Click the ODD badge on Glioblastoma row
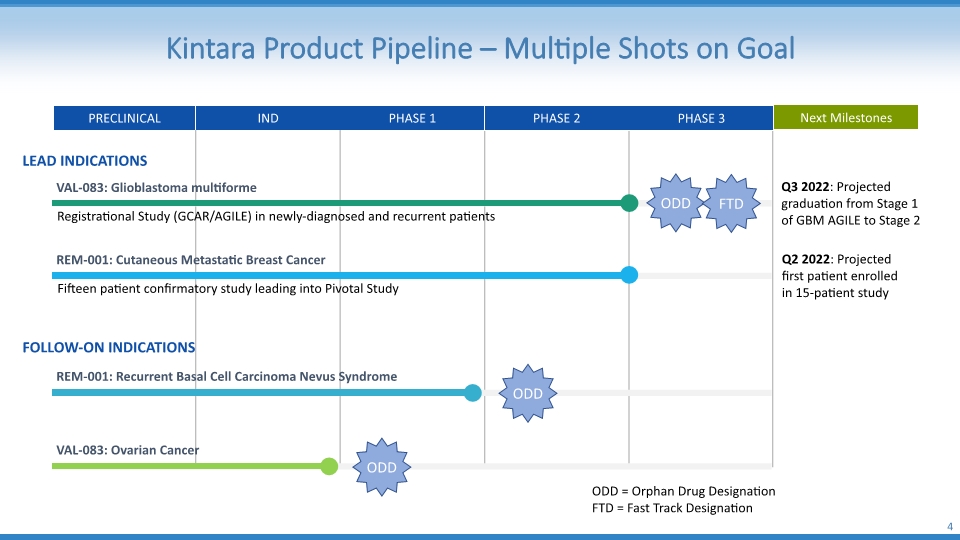This screenshot has width=960, height=540. [x=675, y=203]
